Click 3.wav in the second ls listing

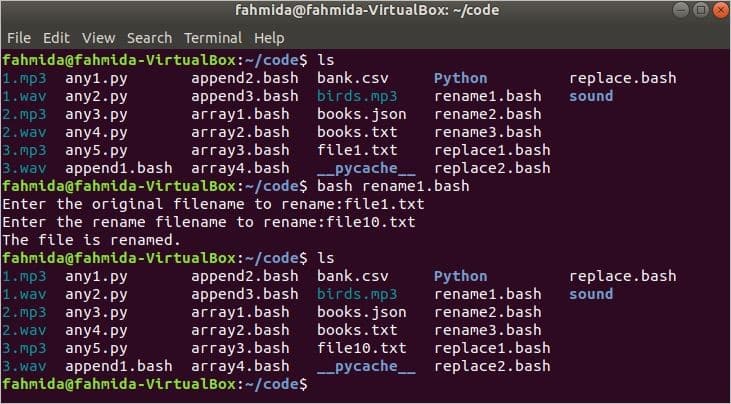(25, 366)
